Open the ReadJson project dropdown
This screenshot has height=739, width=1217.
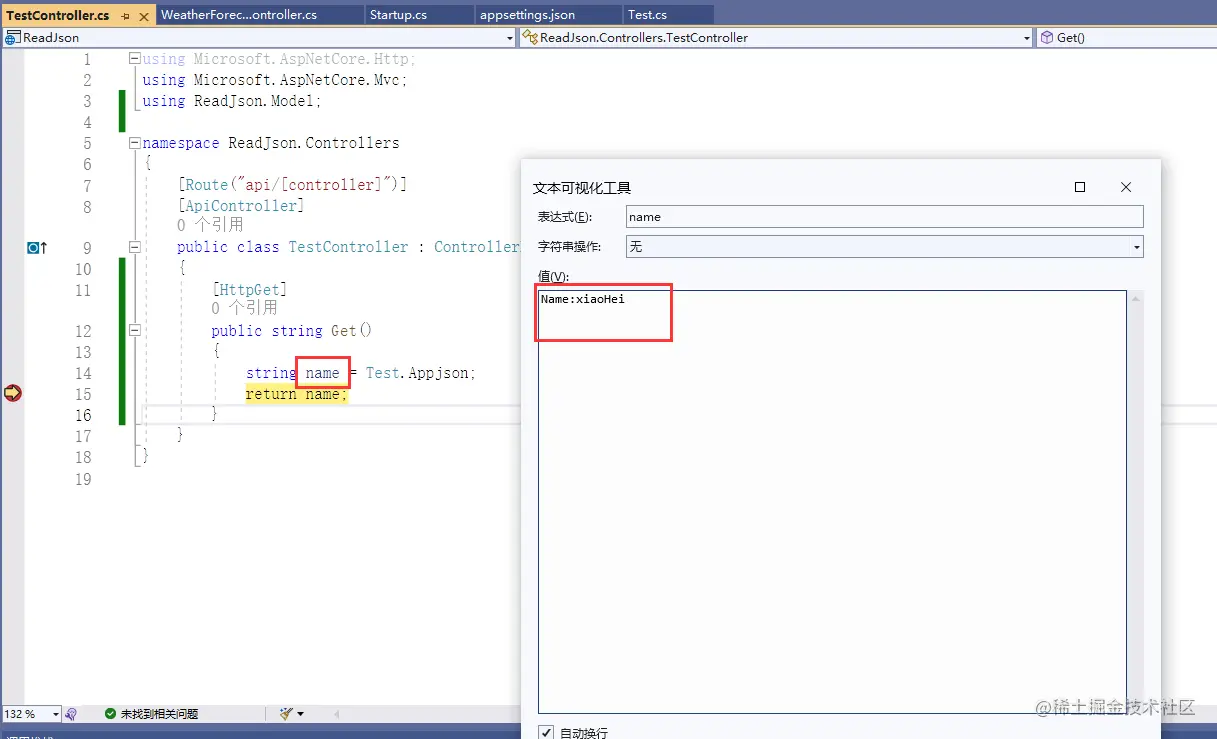tap(510, 38)
